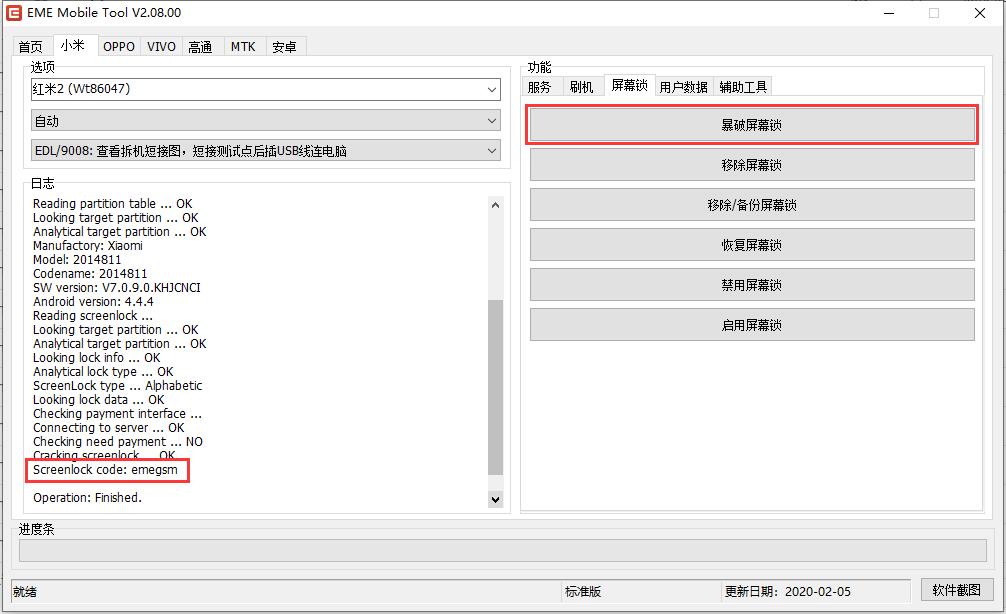The height and width of the screenshot is (614, 1006).
Task: Click the log scrollbar up arrow
Action: click(495, 205)
